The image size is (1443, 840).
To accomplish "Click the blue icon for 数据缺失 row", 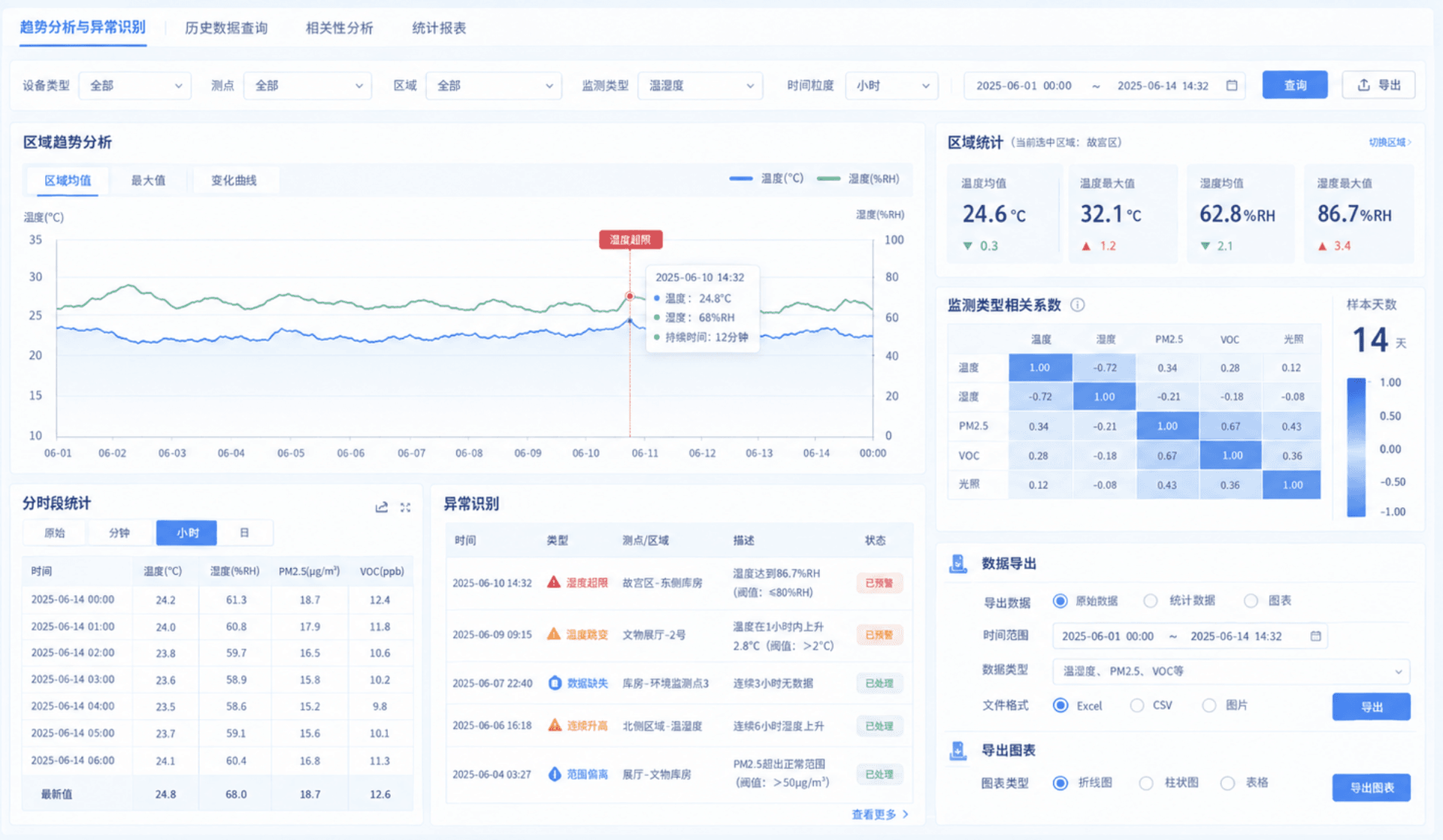I will click(x=555, y=683).
